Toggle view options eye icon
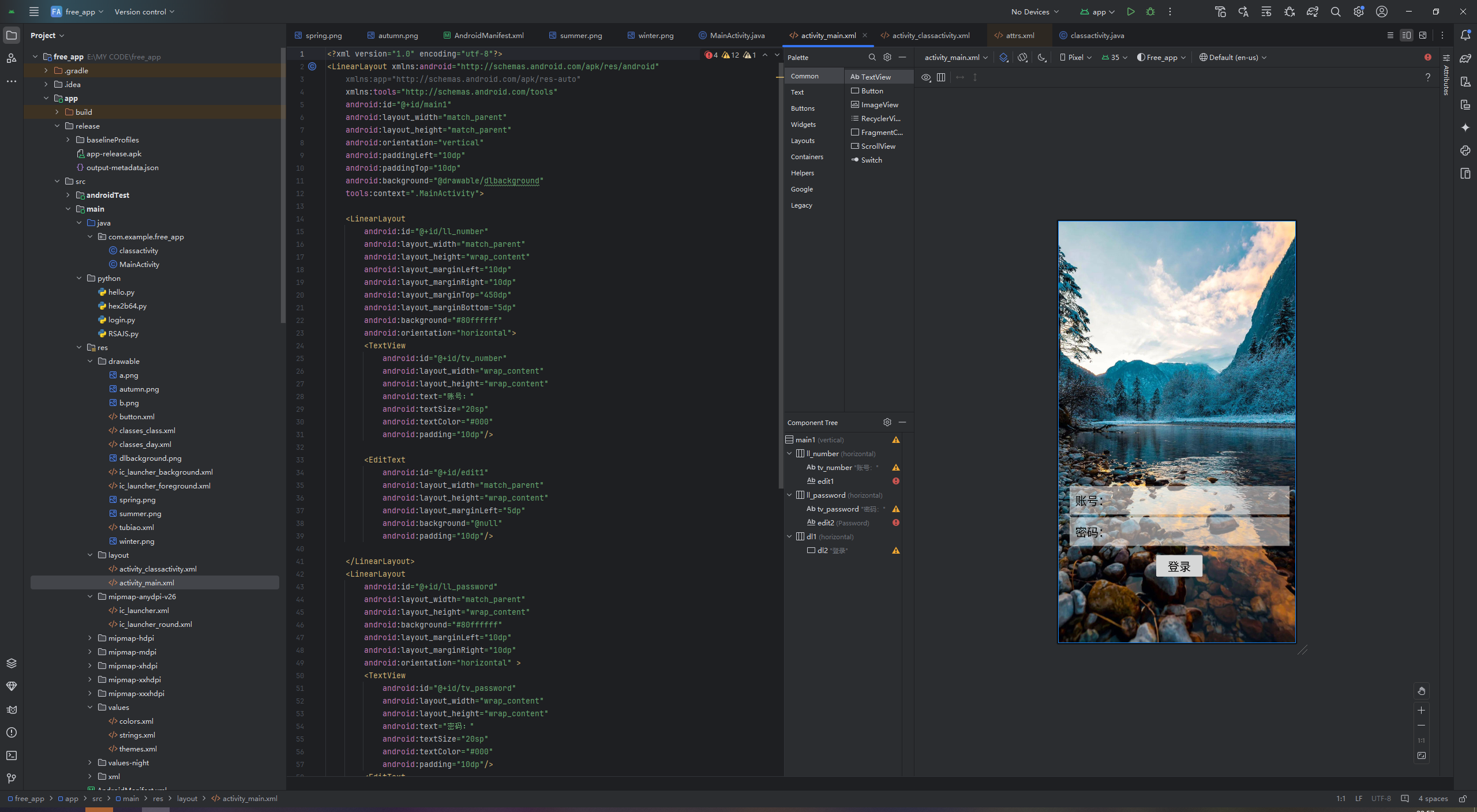Screen dimensions: 1477x812 [927, 77]
